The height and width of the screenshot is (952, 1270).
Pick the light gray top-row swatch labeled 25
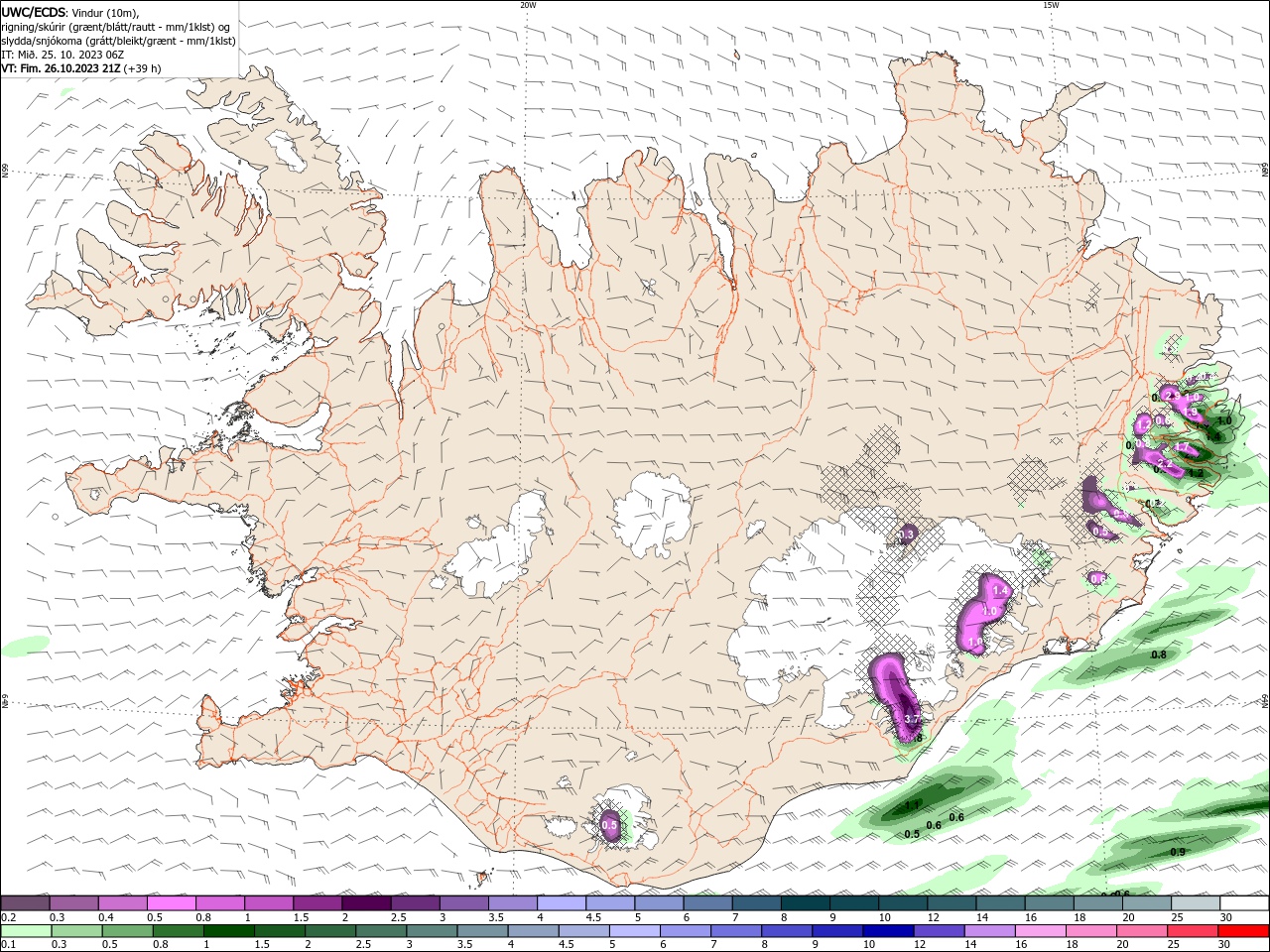click(x=1195, y=903)
